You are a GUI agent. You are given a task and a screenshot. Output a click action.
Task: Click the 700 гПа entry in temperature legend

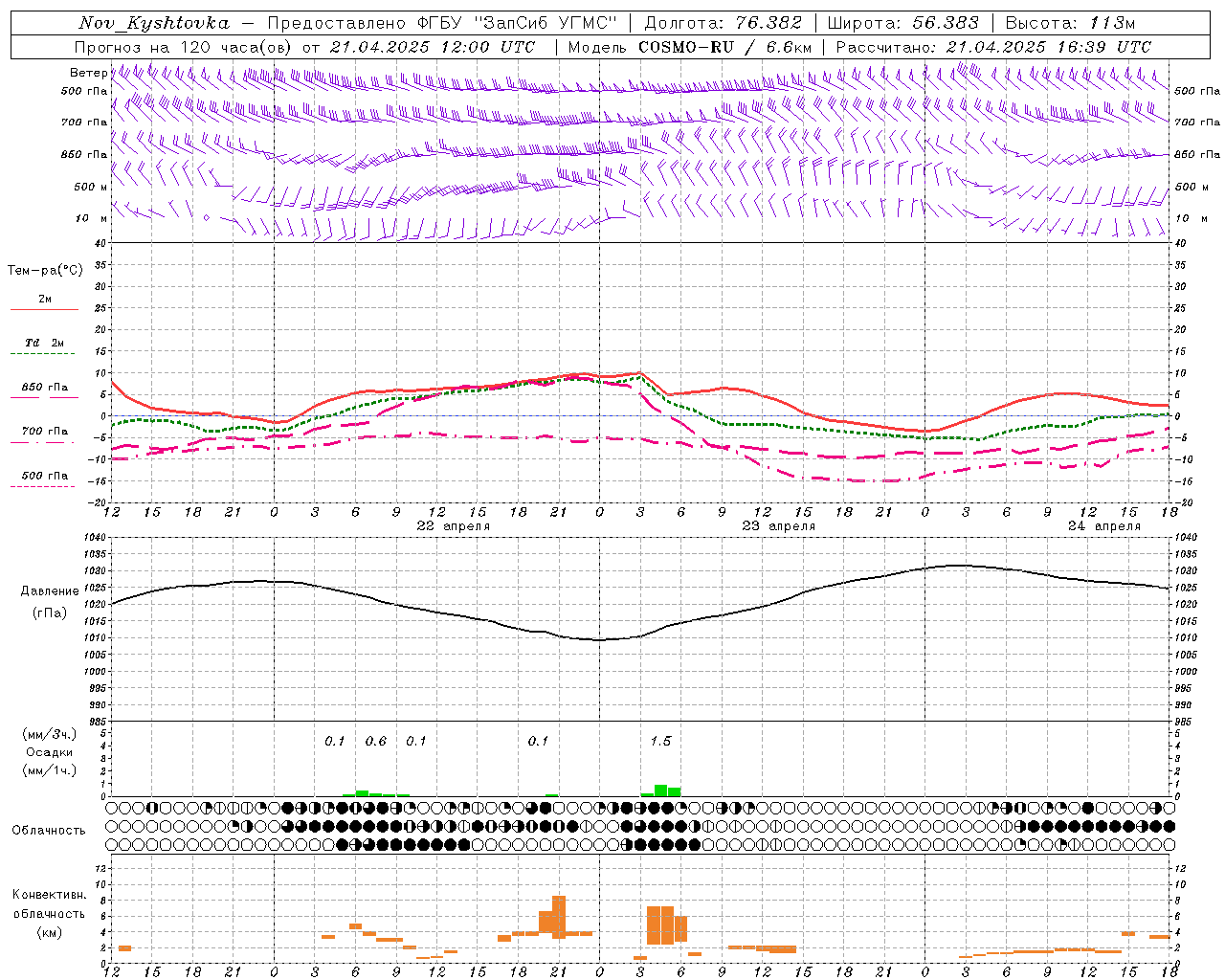pyautogui.click(x=45, y=432)
